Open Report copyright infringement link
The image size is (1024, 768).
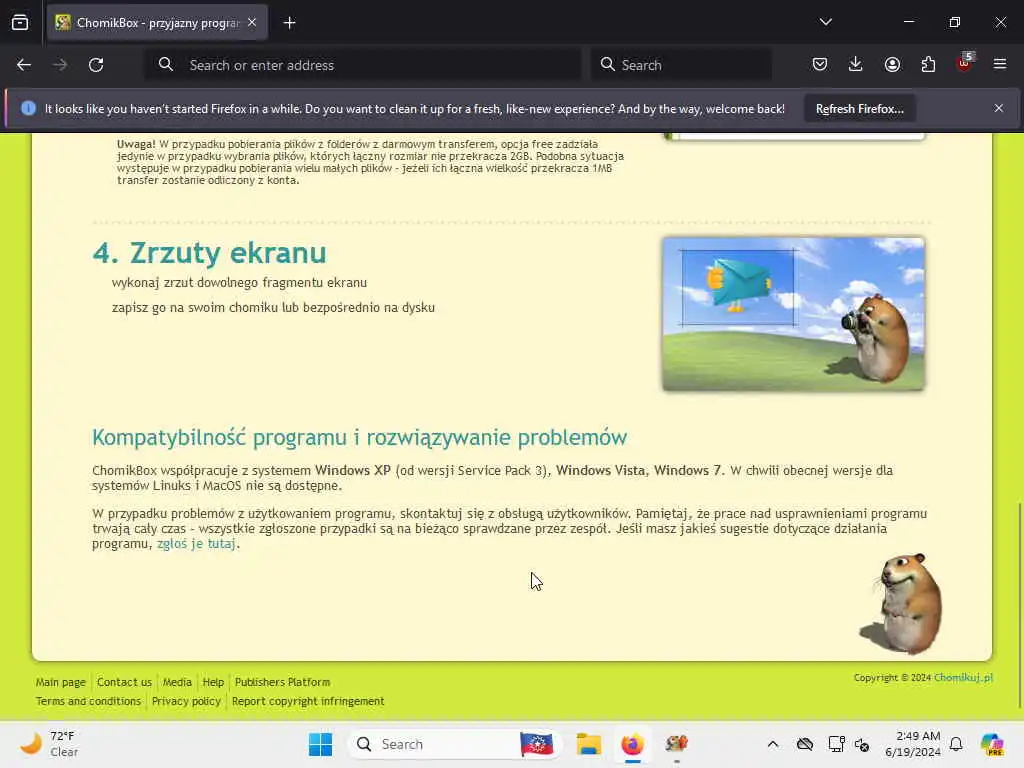pyautogui.click(x=308, y=701)
